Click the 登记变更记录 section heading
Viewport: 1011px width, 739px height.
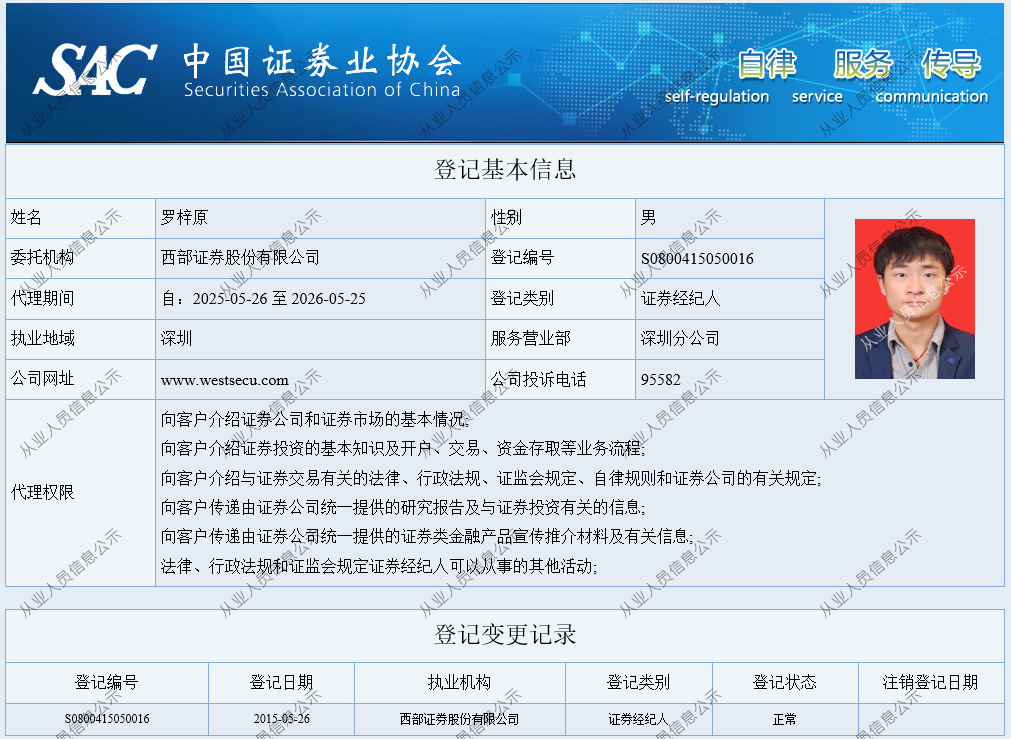505,635
